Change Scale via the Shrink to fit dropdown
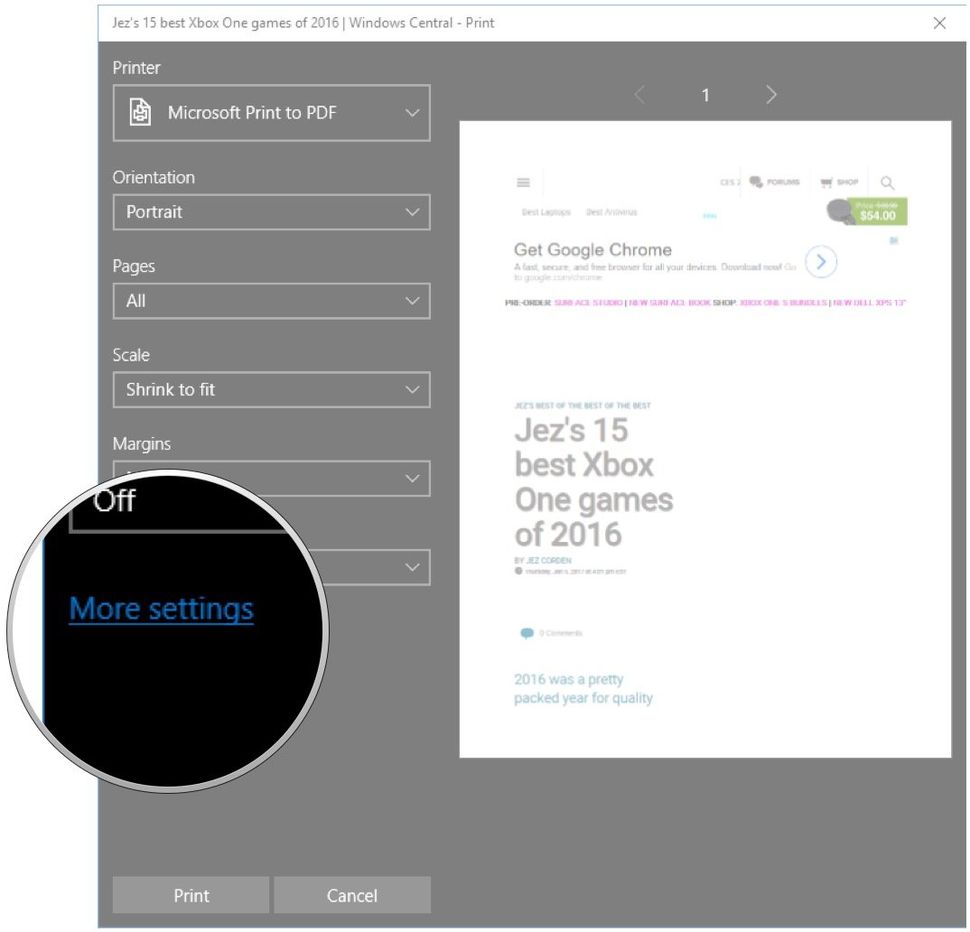970x932 pixels. (272, 390)
